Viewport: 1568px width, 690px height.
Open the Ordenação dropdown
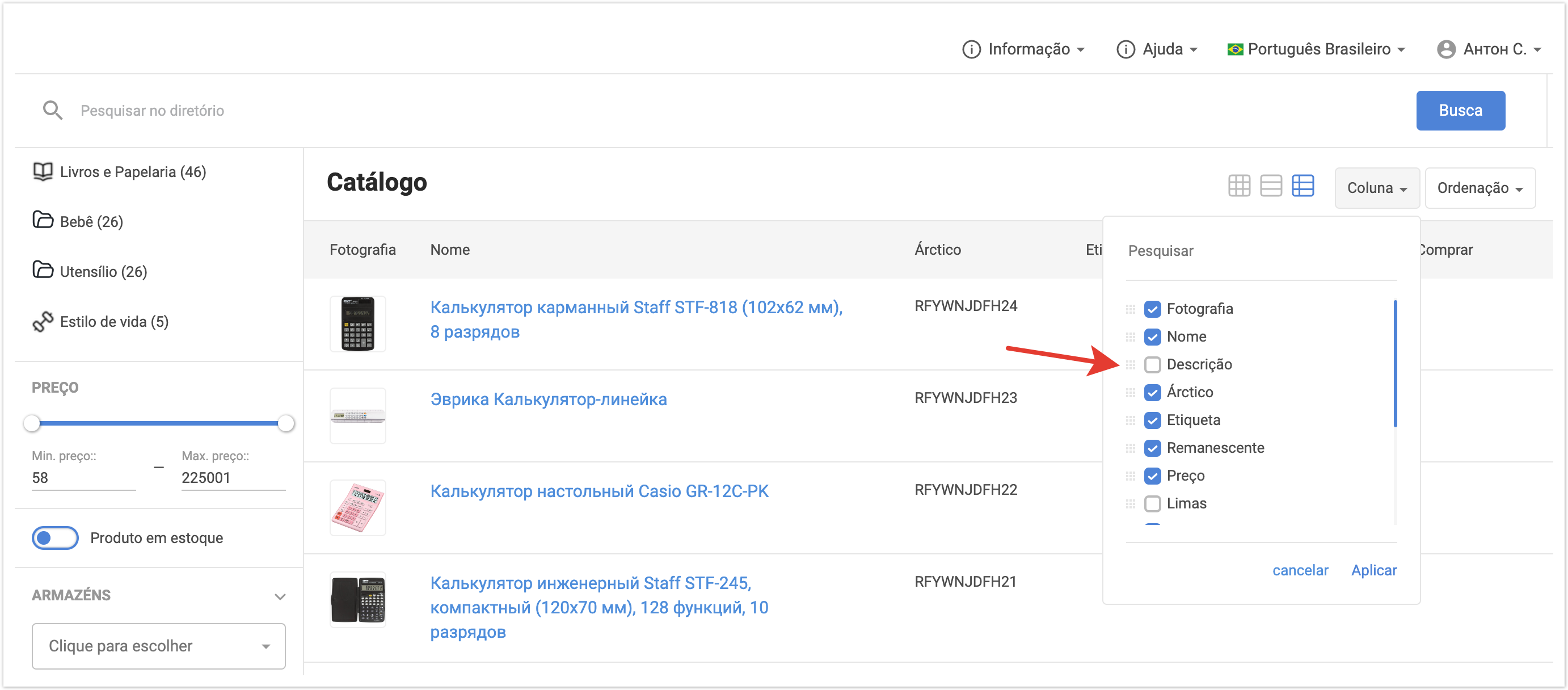(x=1479, y=188)
